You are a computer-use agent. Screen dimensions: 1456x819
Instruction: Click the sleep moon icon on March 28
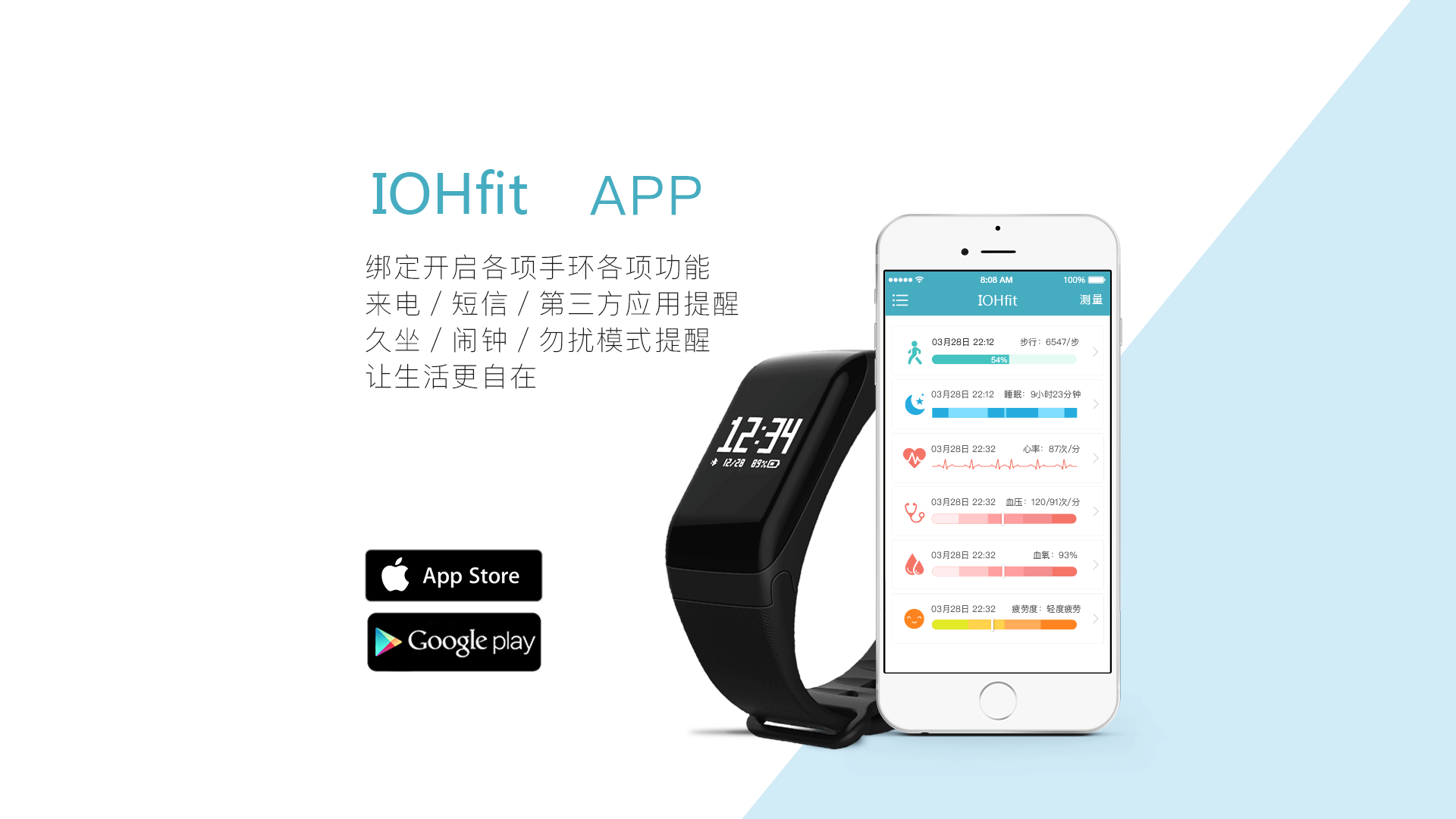[x=906, y=406]
